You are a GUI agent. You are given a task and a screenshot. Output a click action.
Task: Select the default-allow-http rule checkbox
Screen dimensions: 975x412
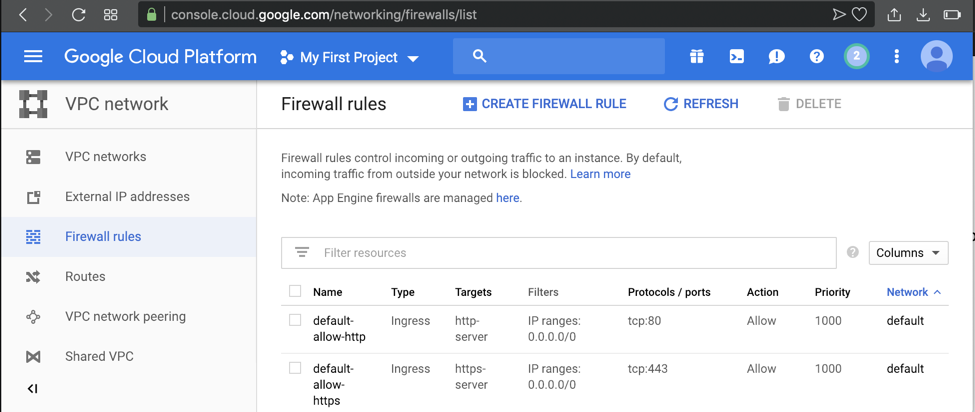(x=295, y=321)
